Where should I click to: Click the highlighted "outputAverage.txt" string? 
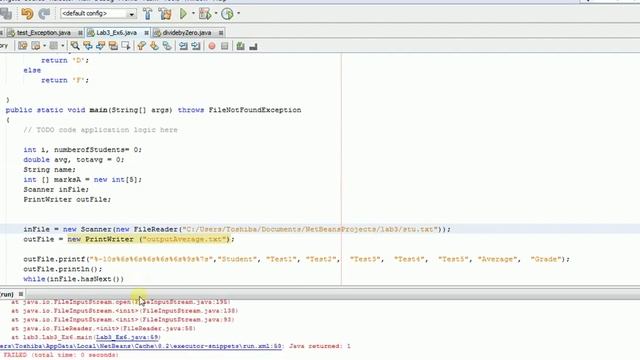coord(185,239)
